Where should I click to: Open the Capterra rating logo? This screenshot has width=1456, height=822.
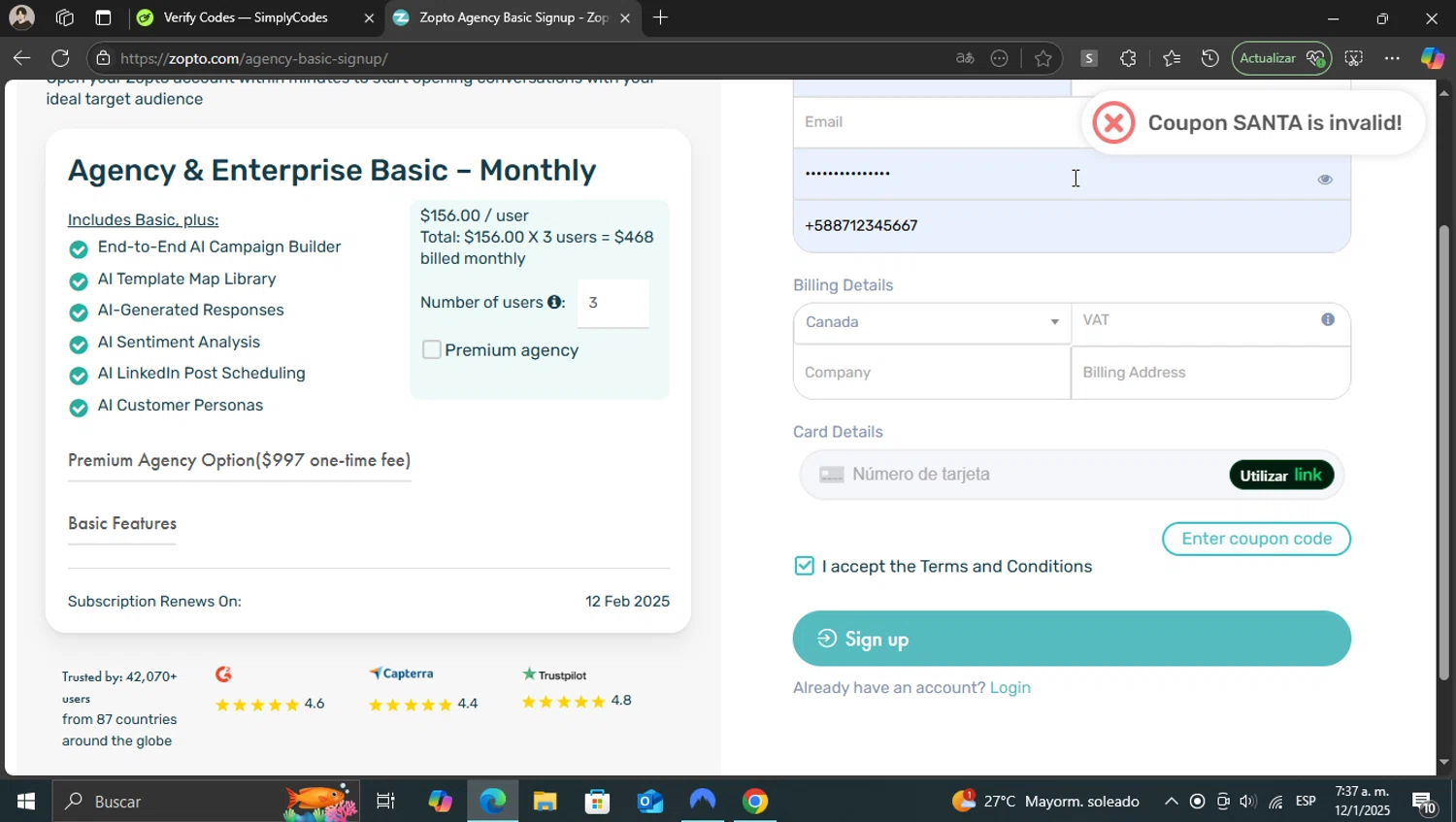click(x=401, y=673)
